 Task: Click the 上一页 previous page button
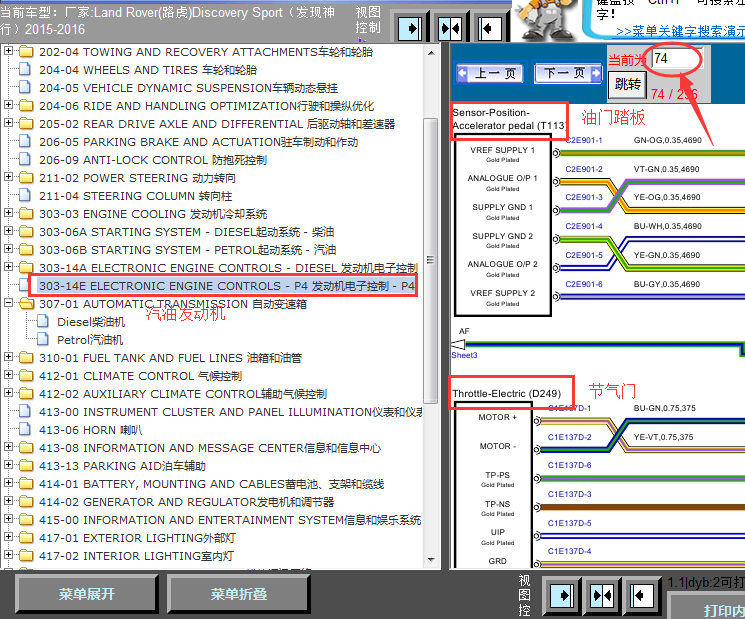pos(490,74)
